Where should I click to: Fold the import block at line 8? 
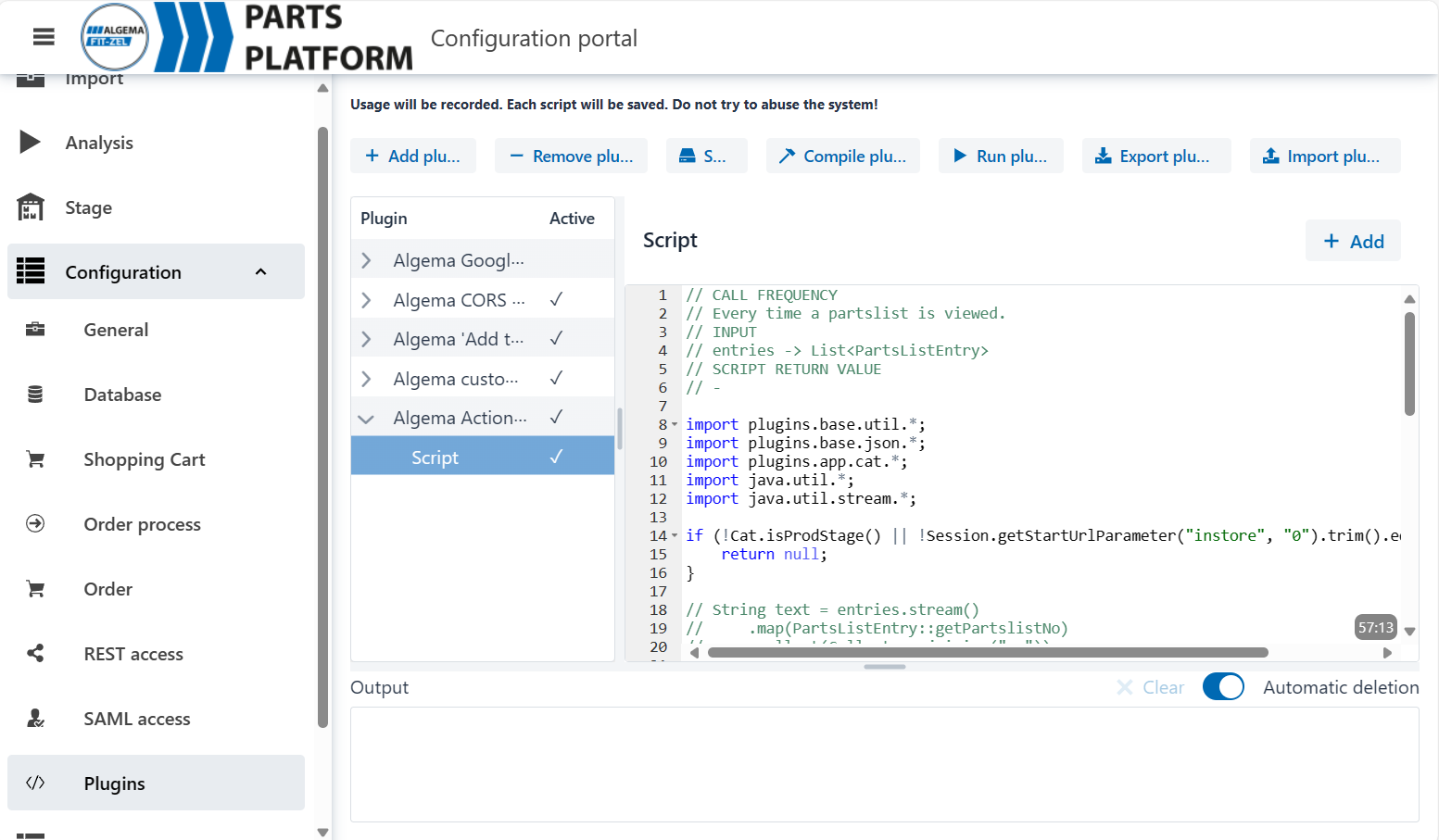pos(675,424)
